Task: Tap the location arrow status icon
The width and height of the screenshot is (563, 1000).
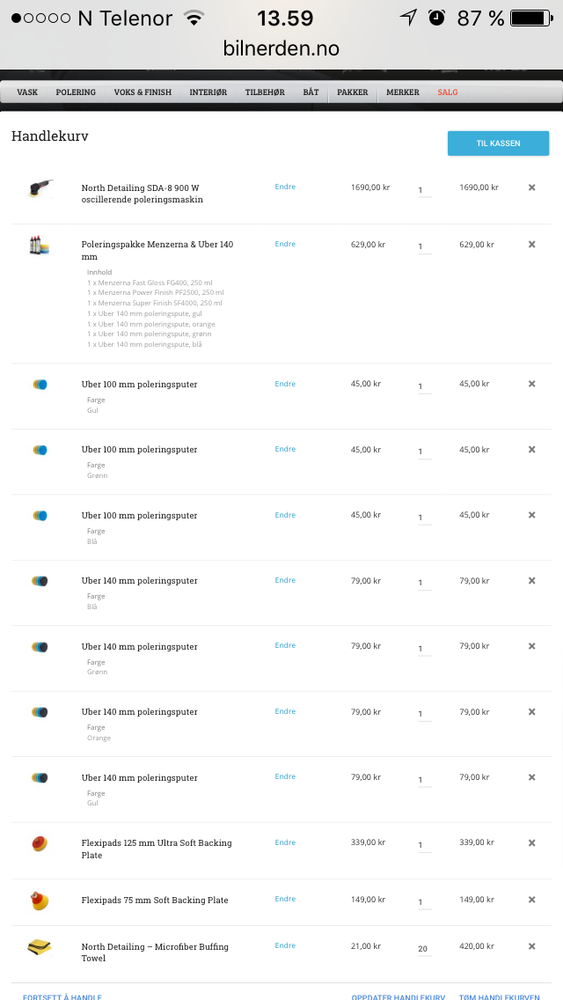Action: (409, 17)
